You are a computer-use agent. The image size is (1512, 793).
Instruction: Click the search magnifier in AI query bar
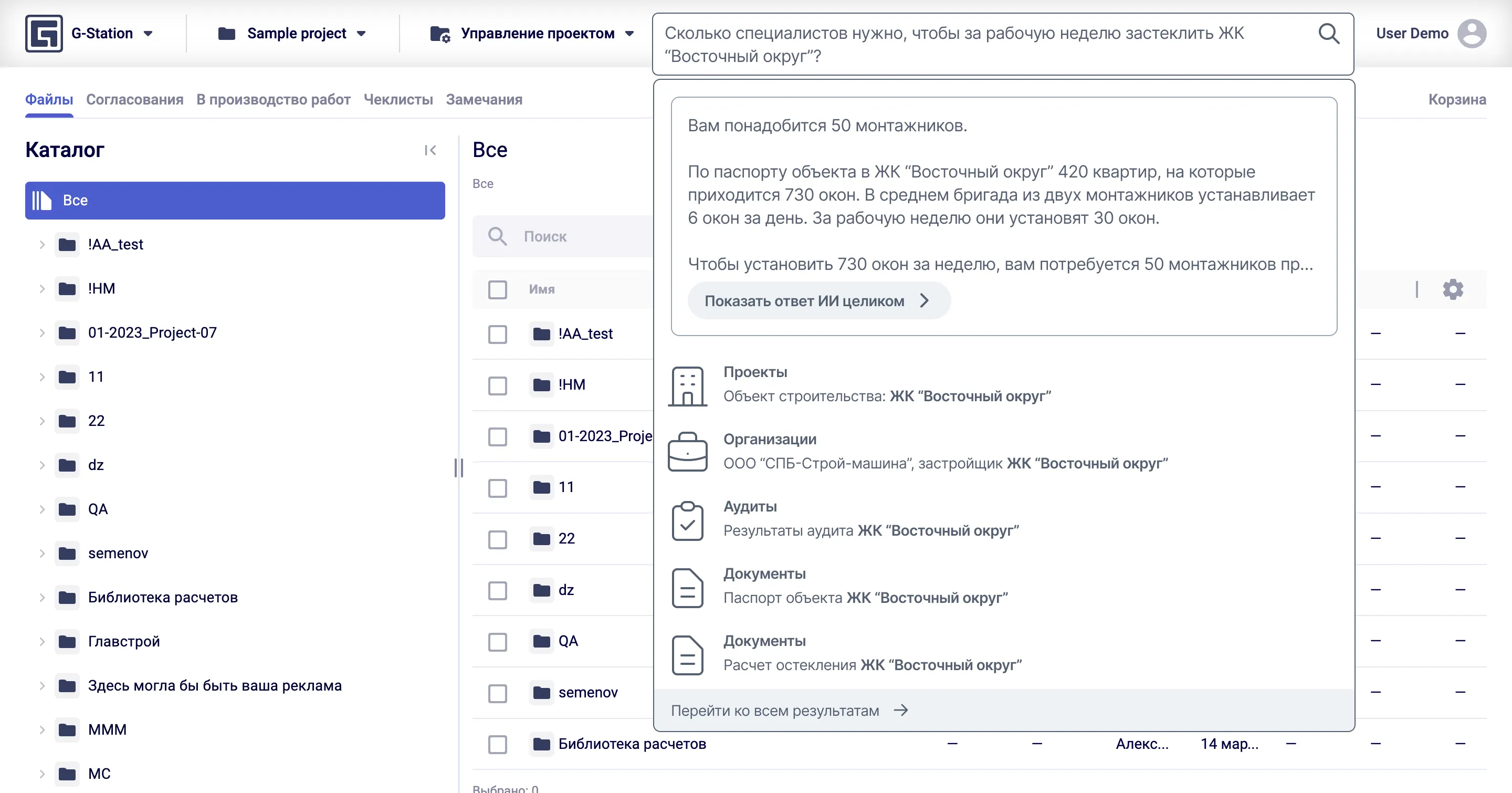(1329, 34)
